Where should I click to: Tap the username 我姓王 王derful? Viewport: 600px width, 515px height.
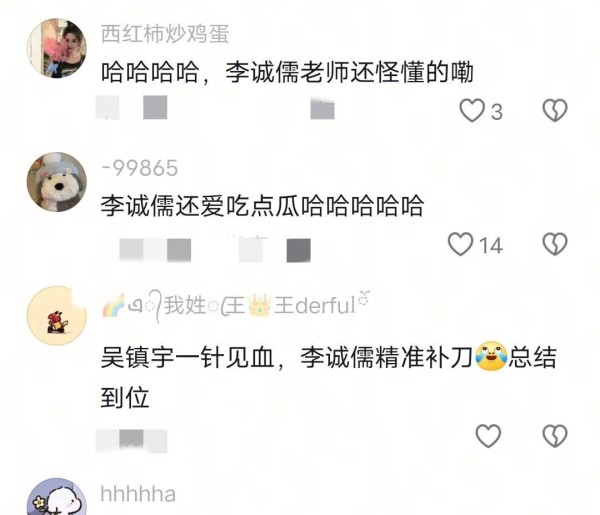click(236, 306)
